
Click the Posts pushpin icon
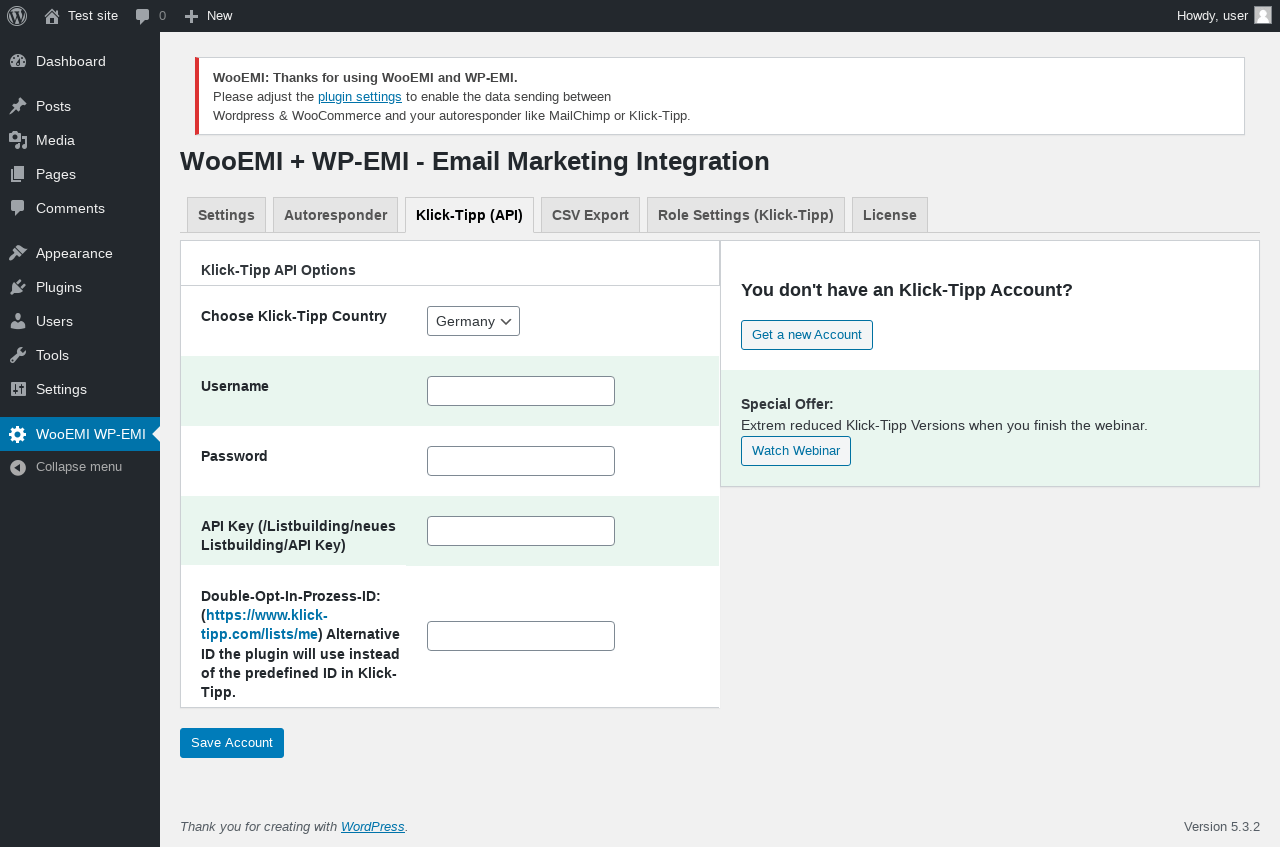tap(18, 106)
